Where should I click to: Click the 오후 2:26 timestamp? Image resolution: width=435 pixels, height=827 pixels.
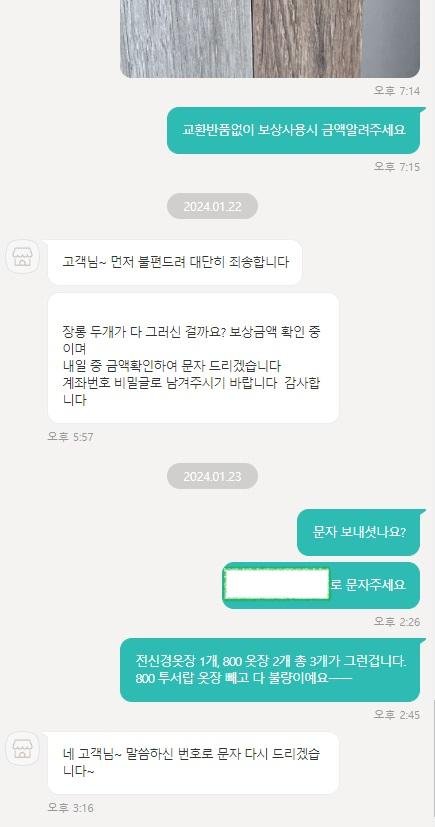click(x=397, y=622)
